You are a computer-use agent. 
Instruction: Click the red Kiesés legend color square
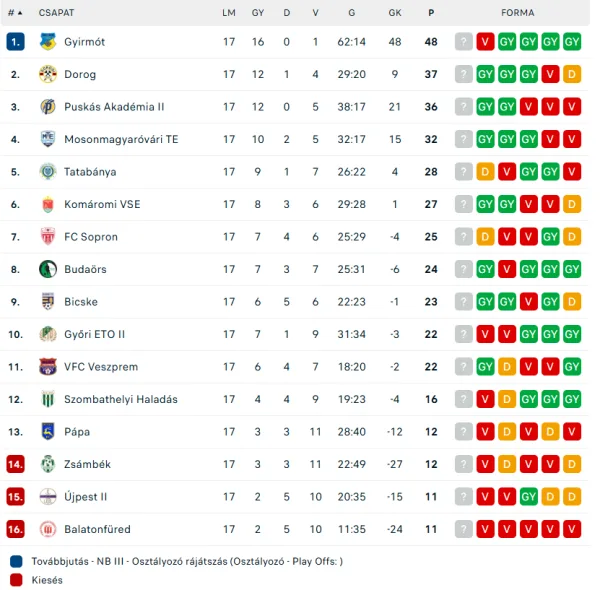[16, 579]
